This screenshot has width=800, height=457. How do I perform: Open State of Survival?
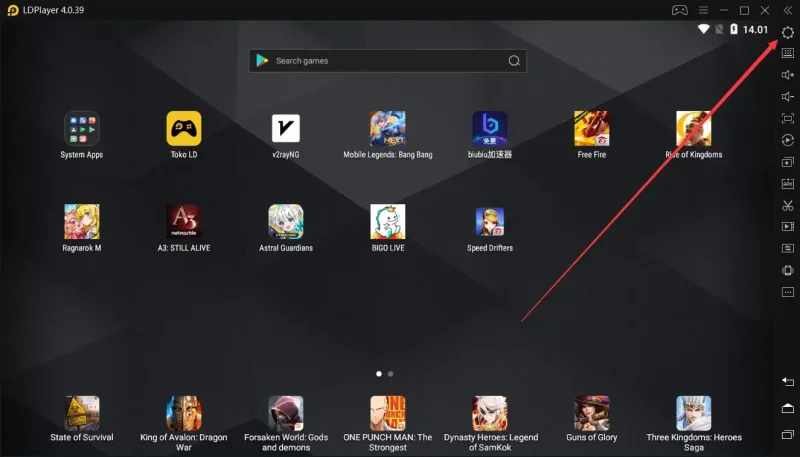(82, 413)
